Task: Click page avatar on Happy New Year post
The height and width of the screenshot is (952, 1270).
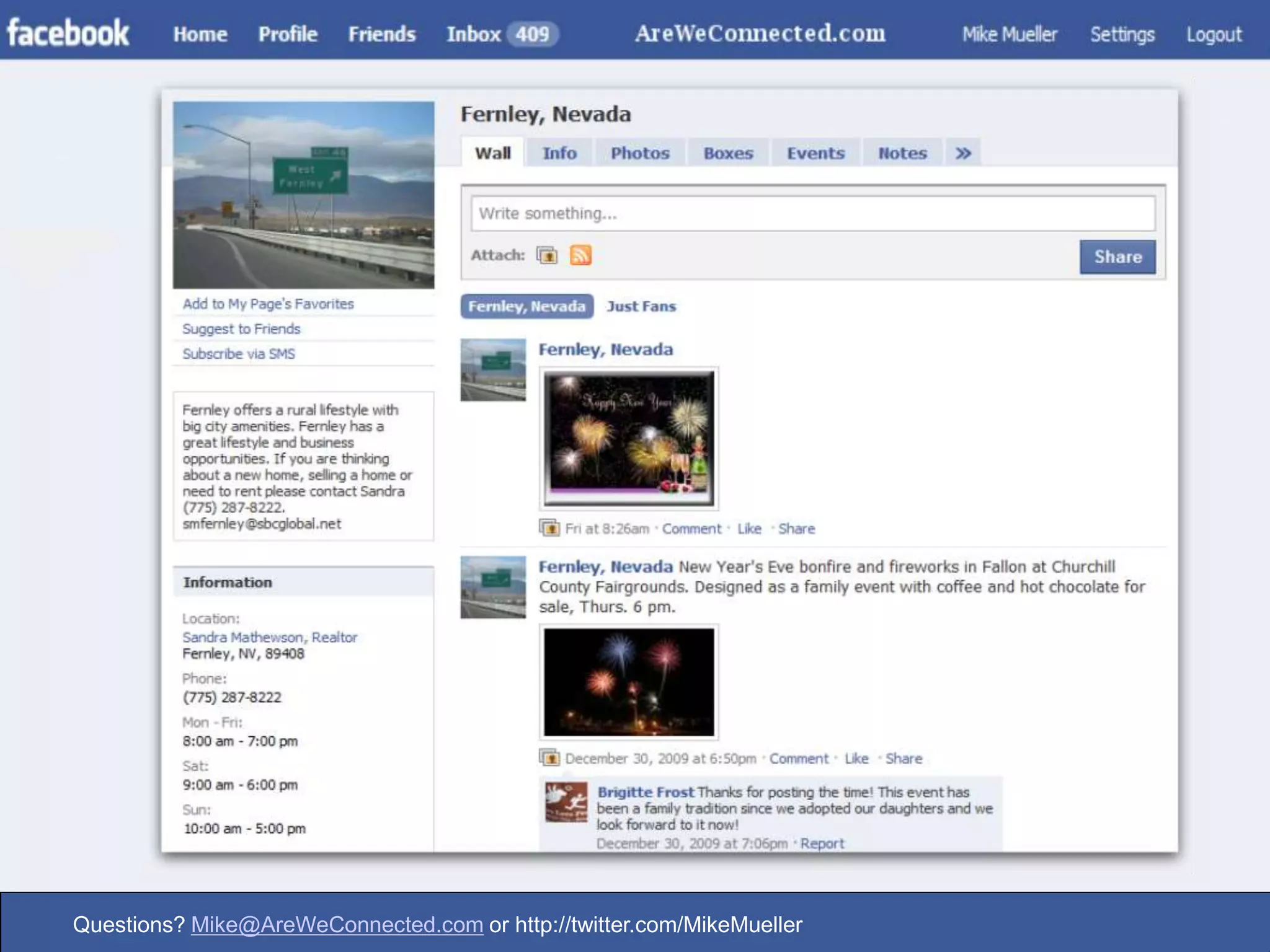Action: pos(493,369)
